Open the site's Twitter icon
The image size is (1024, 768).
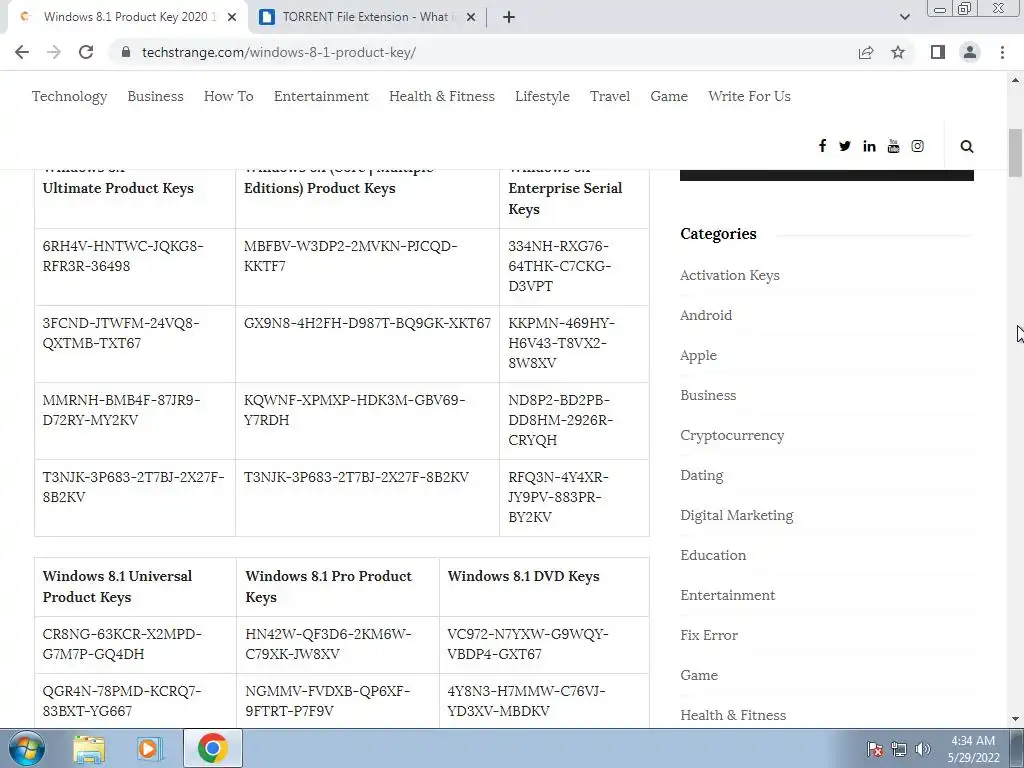point(845,146)
